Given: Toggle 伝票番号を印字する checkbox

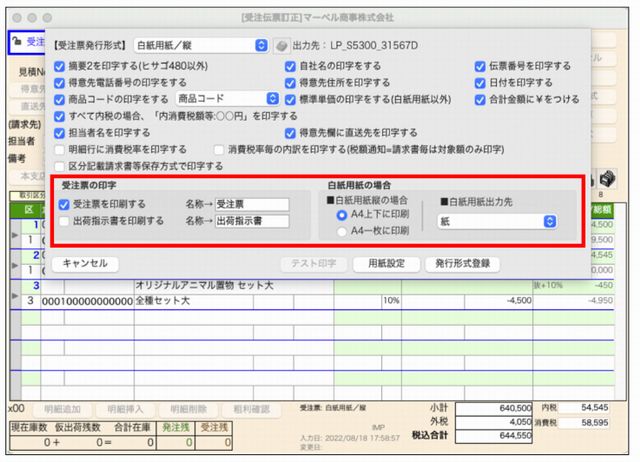Looking at the screenshot, I should click(480, 67).
